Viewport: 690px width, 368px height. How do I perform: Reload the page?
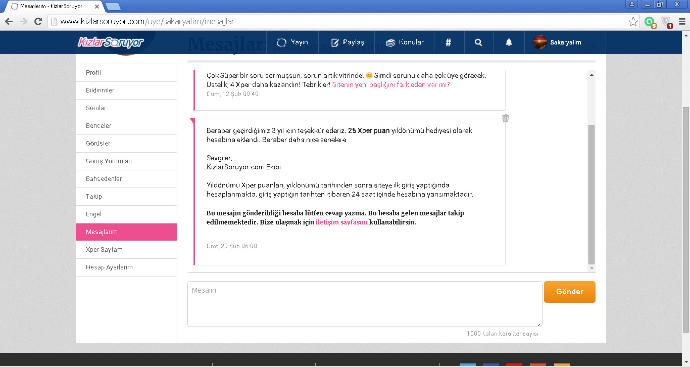(x=38, y=22)
